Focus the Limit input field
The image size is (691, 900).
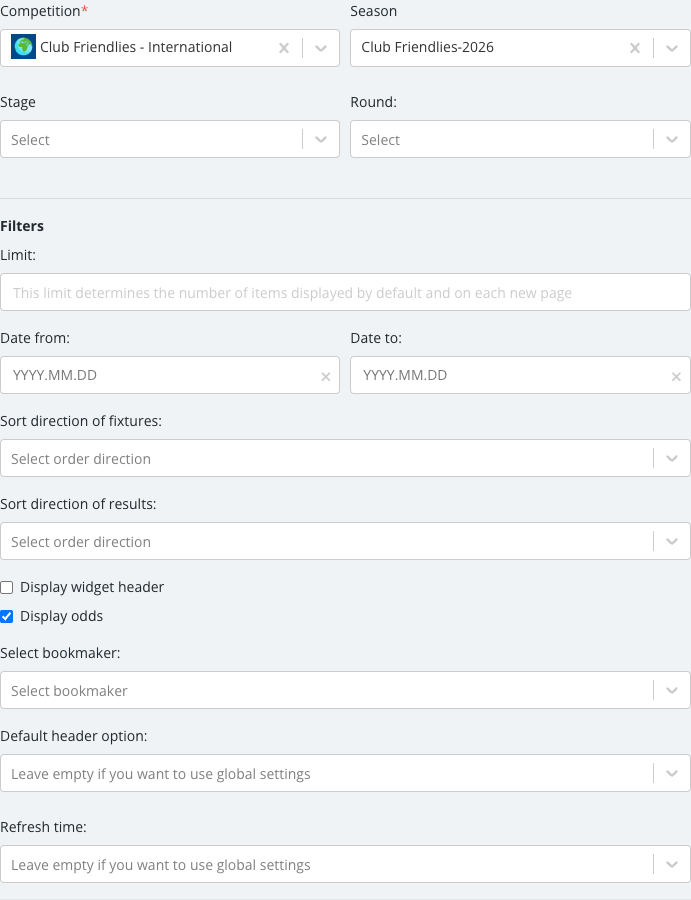[345, 292]
